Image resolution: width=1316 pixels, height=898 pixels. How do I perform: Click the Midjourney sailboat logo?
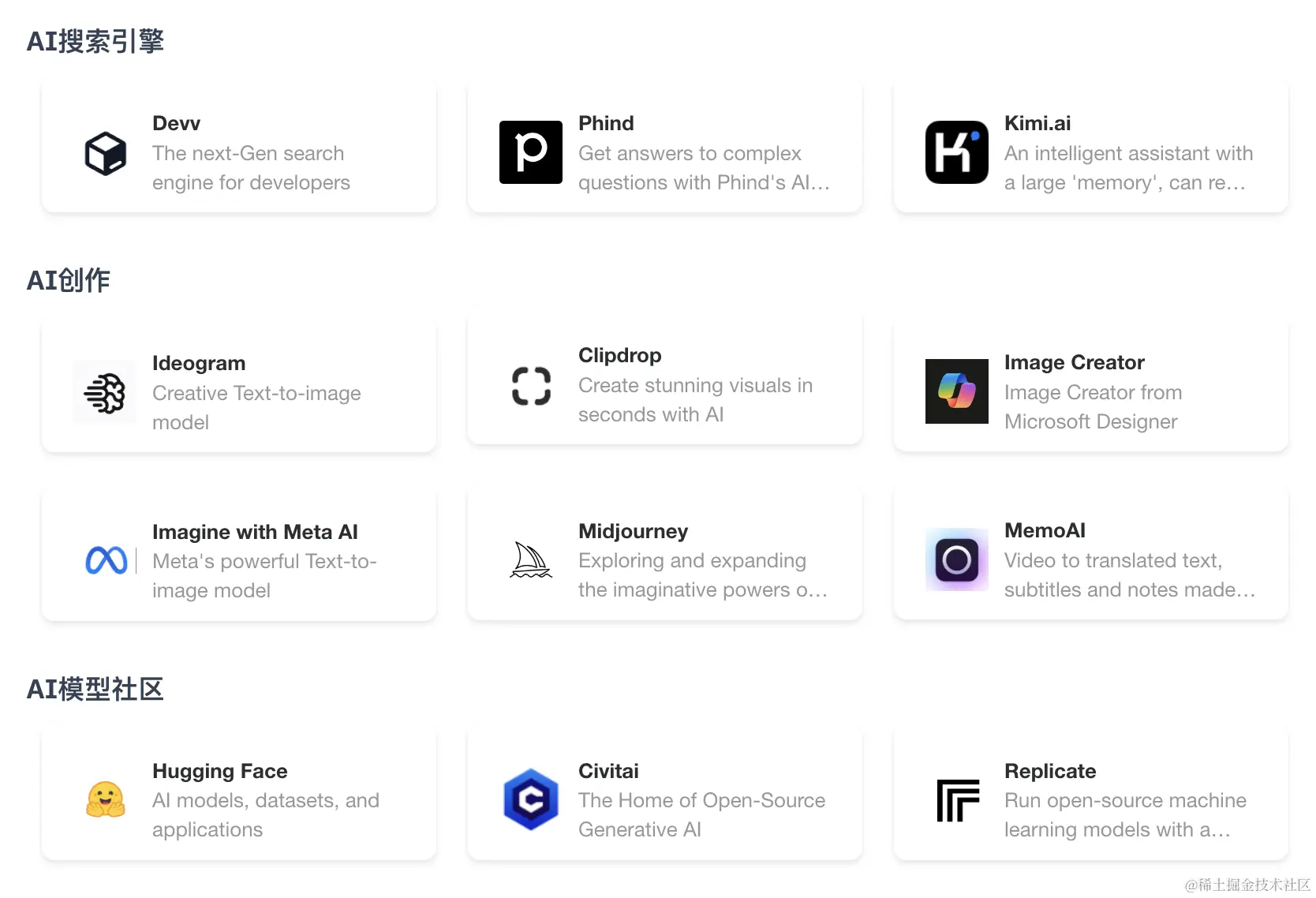click(x=531, y=560)
